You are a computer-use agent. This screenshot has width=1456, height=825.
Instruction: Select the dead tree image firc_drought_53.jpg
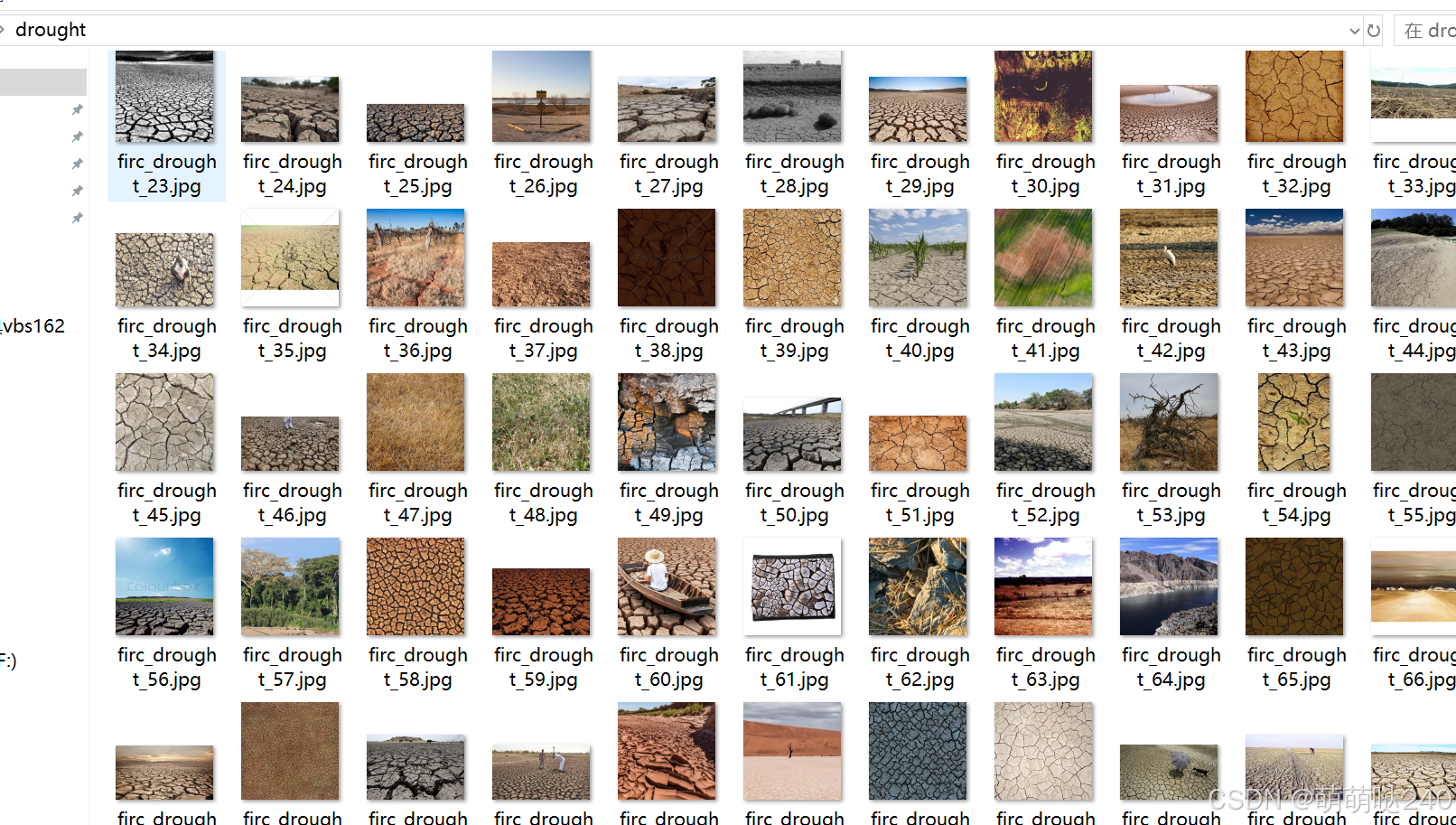1171,450
